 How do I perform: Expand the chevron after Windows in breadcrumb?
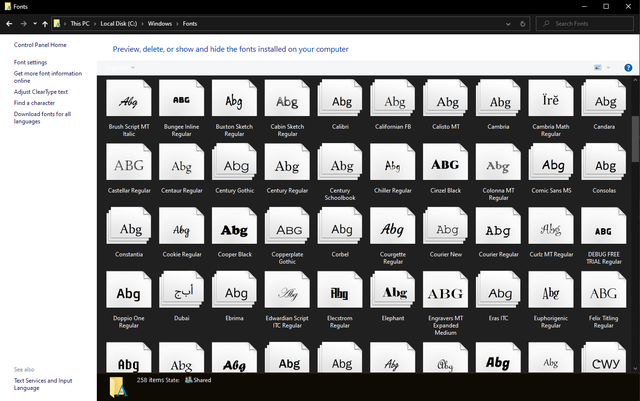[x=178, y=24]
